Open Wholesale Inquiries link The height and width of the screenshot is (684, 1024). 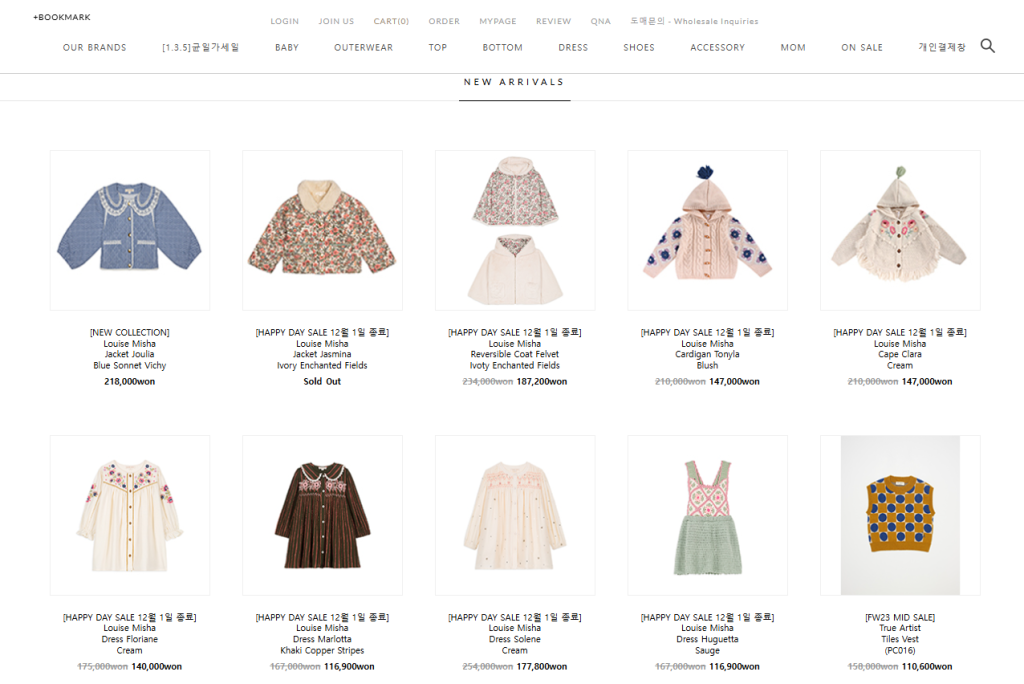[694, 21]
